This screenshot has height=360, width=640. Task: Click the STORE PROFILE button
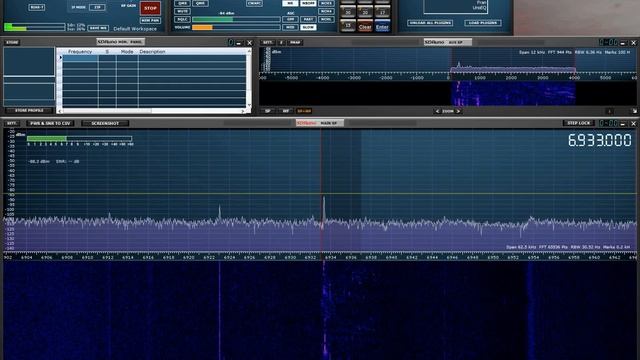pos(29,111)
